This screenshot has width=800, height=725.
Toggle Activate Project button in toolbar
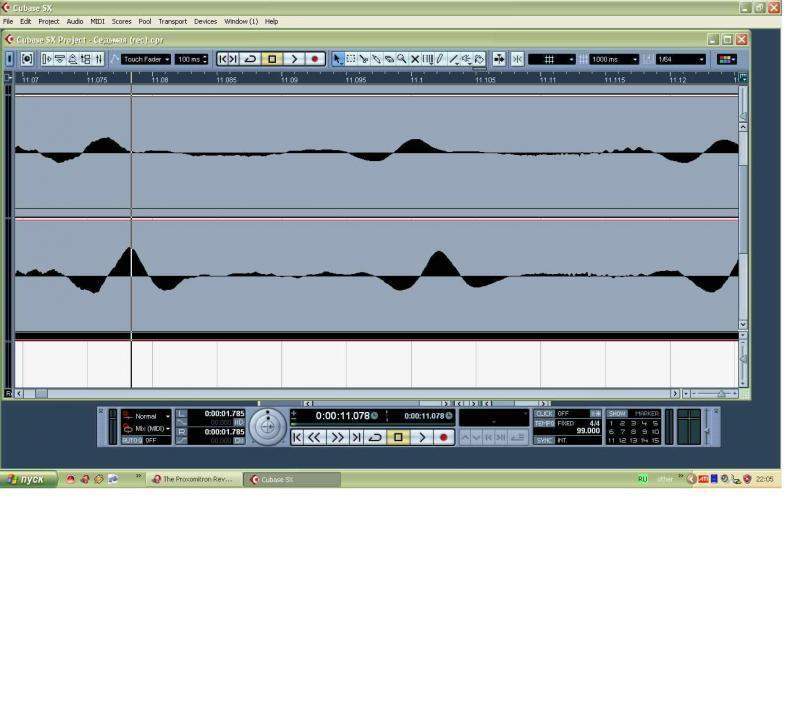(x=9, y=59)
